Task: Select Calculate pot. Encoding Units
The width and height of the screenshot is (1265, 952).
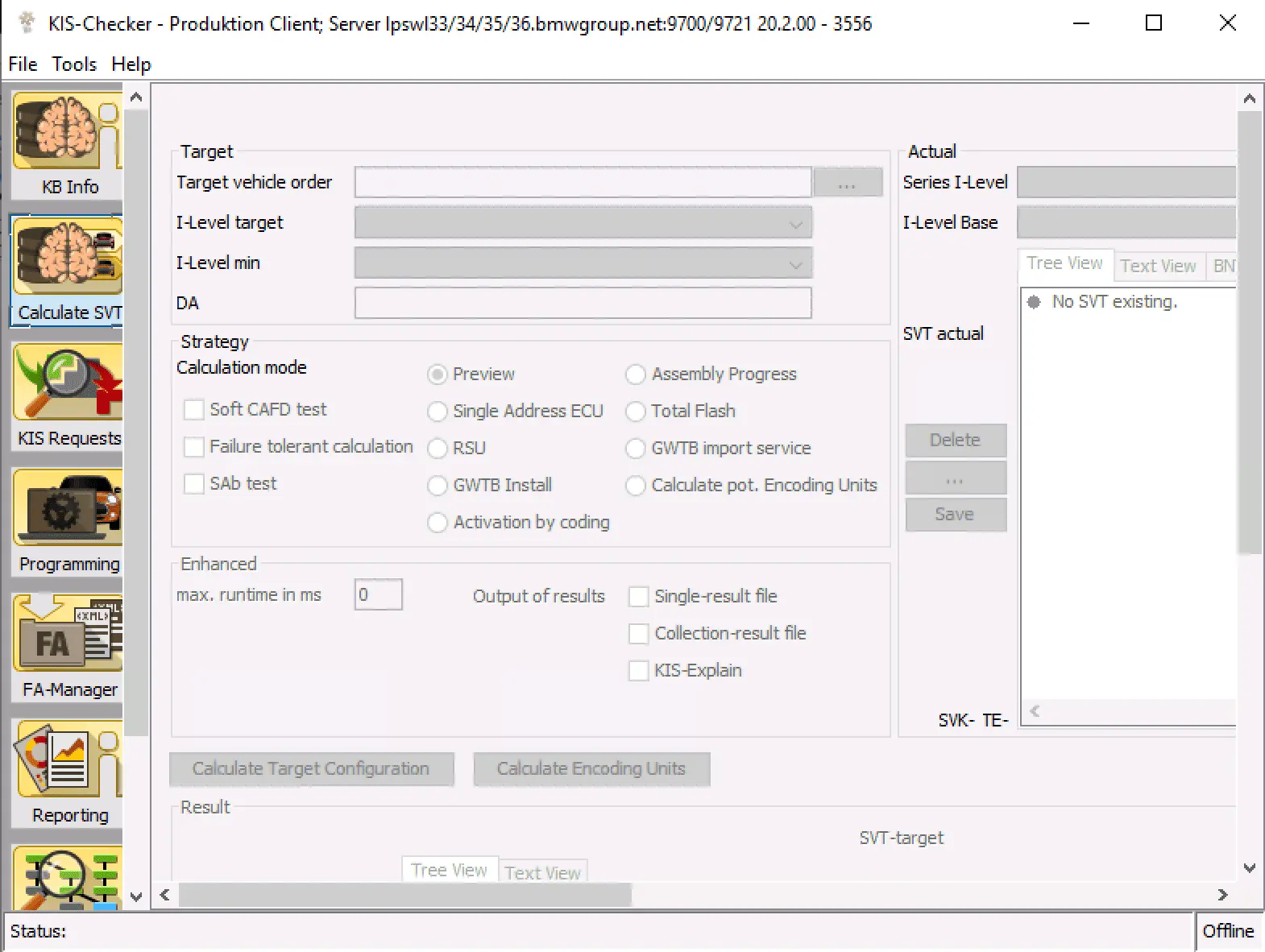Action: 636,486
